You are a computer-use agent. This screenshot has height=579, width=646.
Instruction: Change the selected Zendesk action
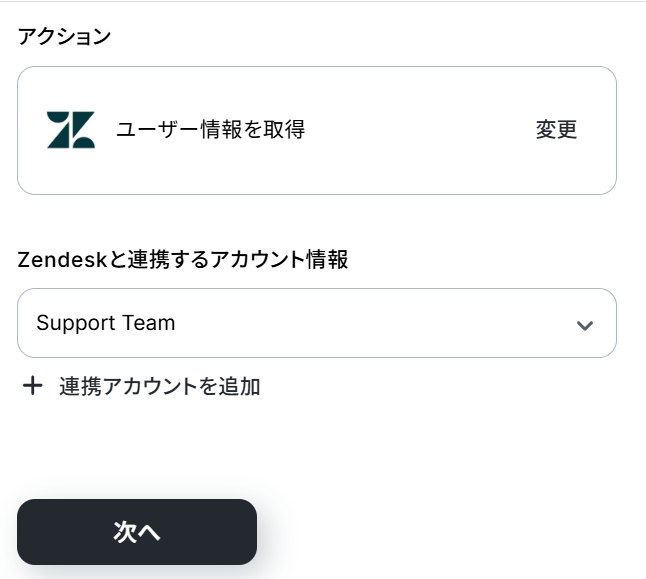click(x=556, y=130)
